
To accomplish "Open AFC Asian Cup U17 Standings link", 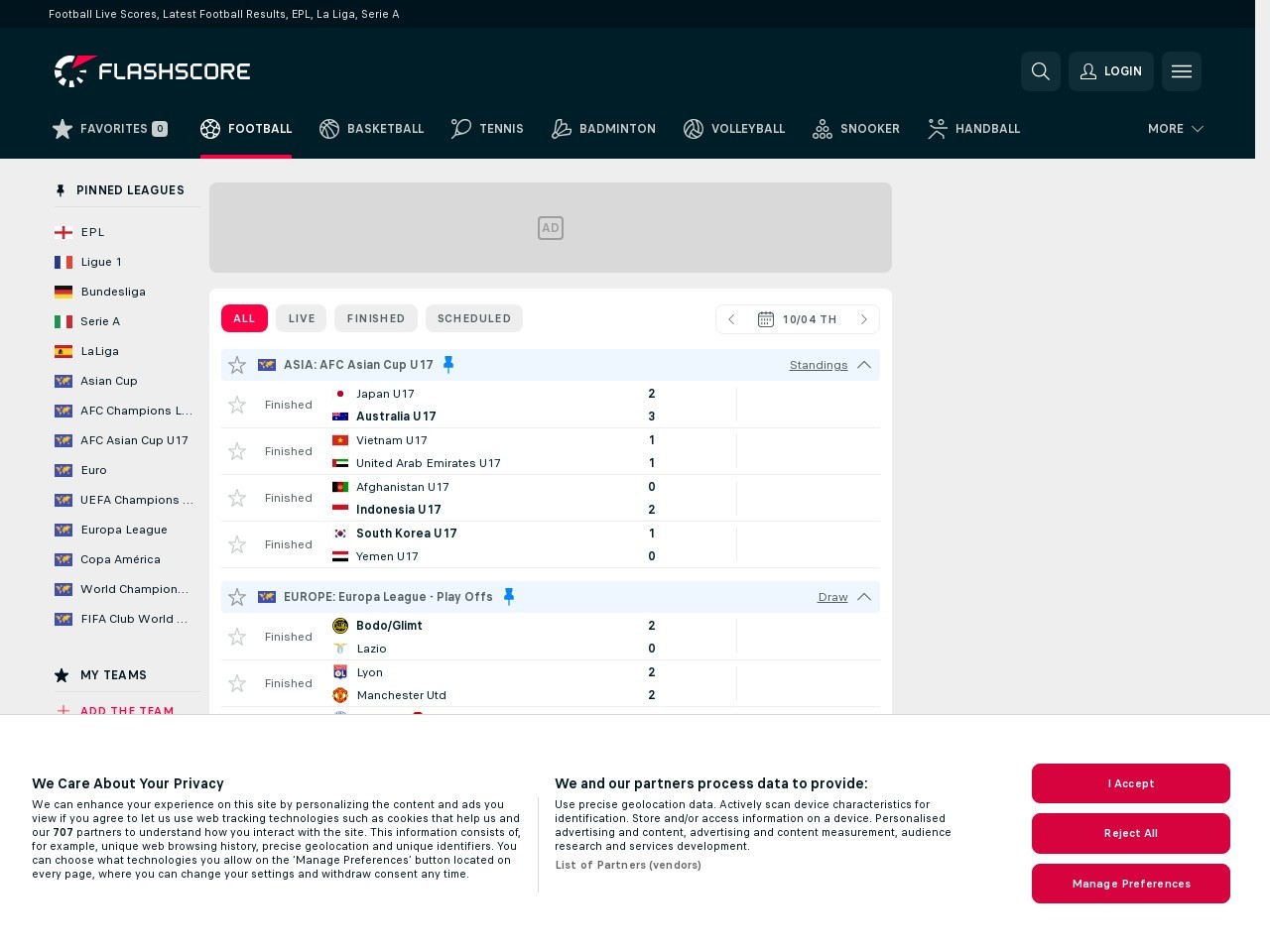I will point(819,365).
